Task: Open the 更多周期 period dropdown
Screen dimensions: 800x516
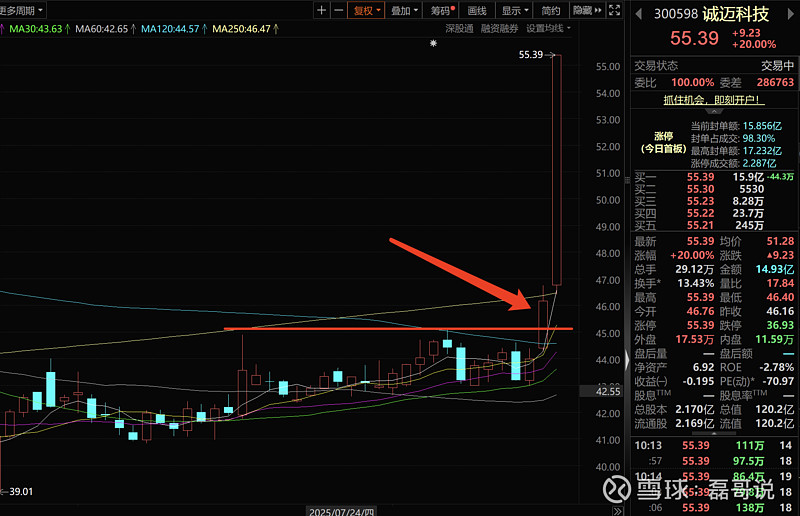Action: point(21,10)
